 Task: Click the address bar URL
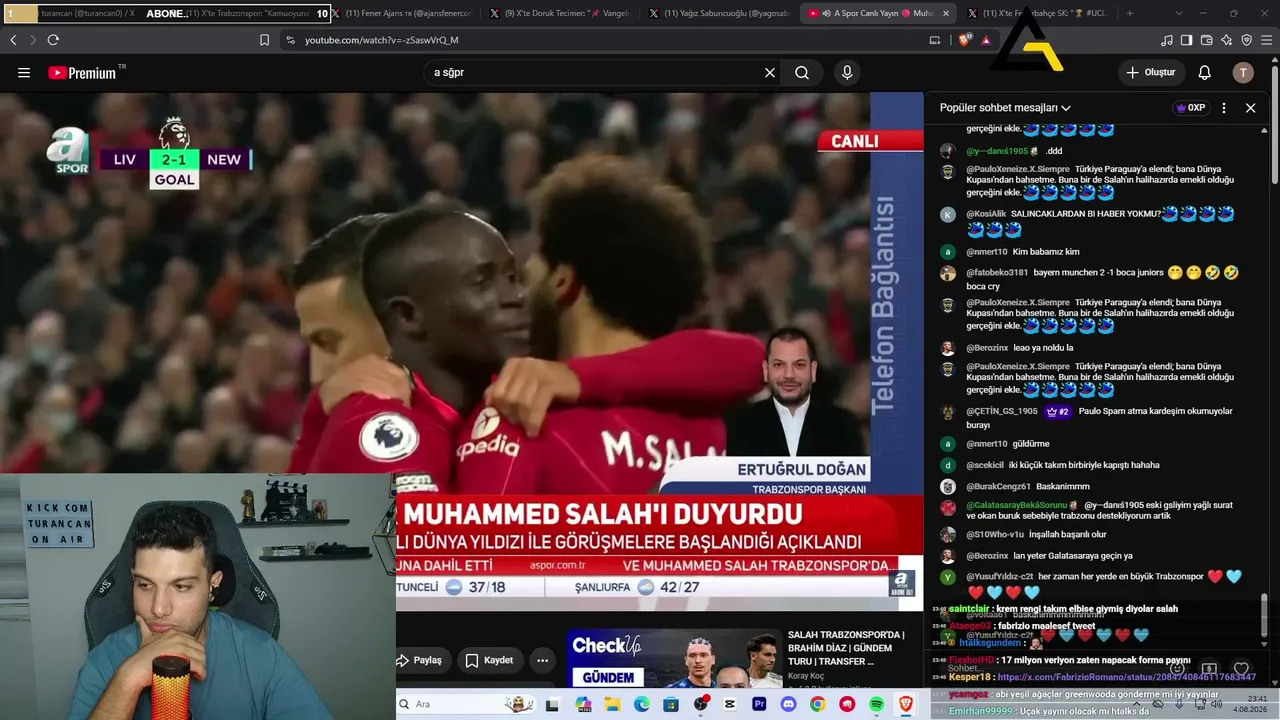[x=381, y=40]
